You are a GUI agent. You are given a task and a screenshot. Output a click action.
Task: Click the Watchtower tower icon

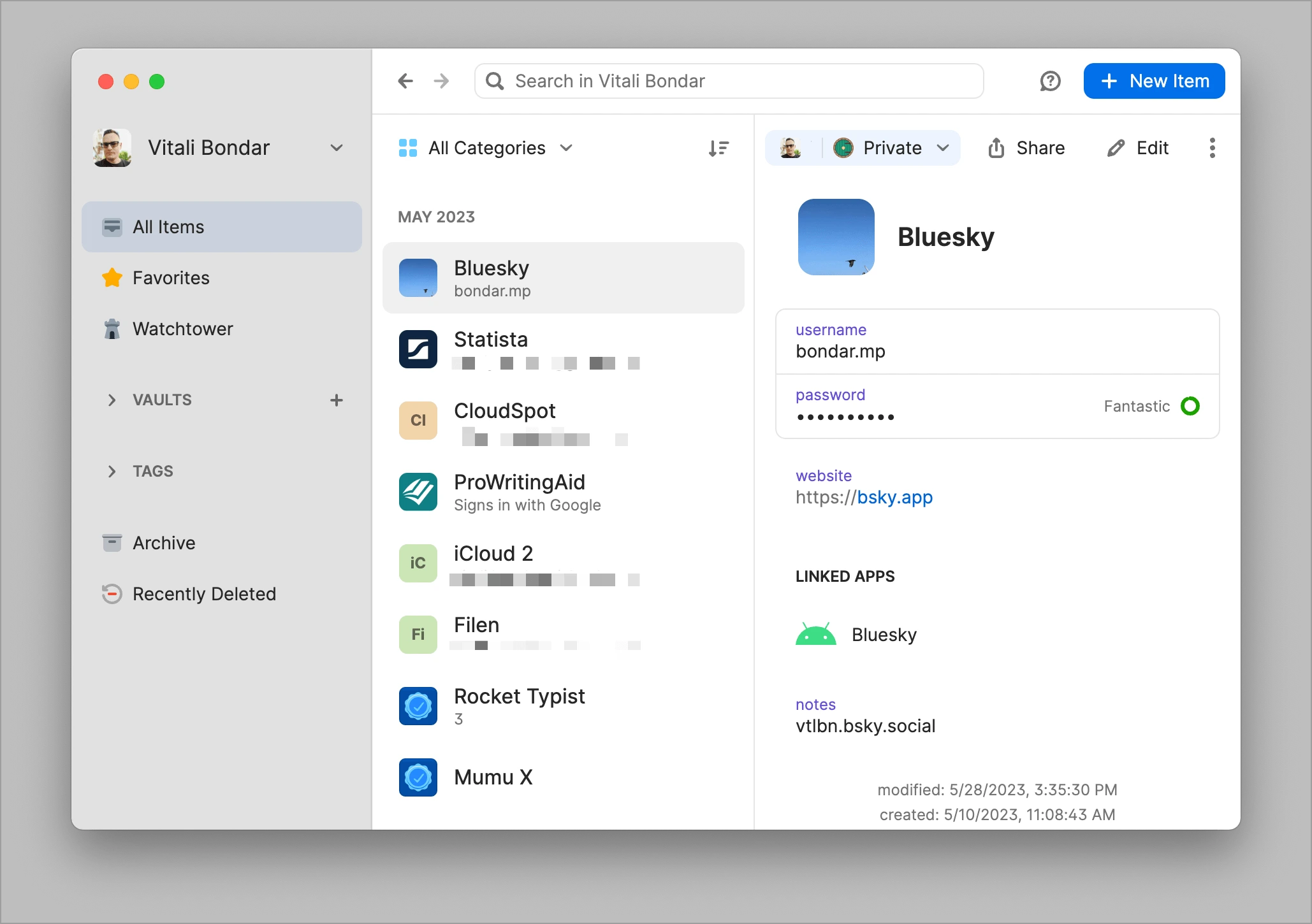(112, 329)
